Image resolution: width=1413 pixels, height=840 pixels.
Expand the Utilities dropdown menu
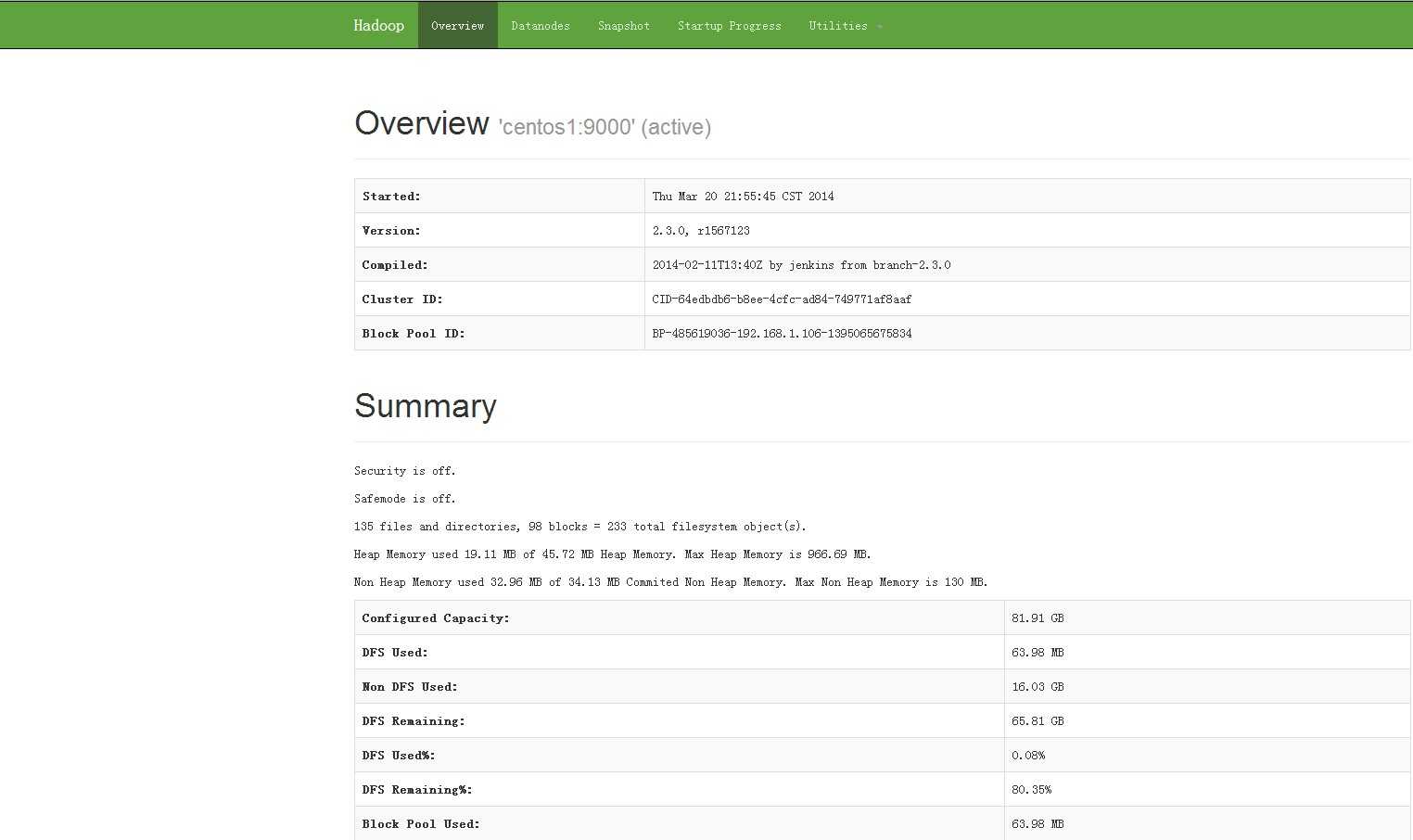click(x=845, y=25)
